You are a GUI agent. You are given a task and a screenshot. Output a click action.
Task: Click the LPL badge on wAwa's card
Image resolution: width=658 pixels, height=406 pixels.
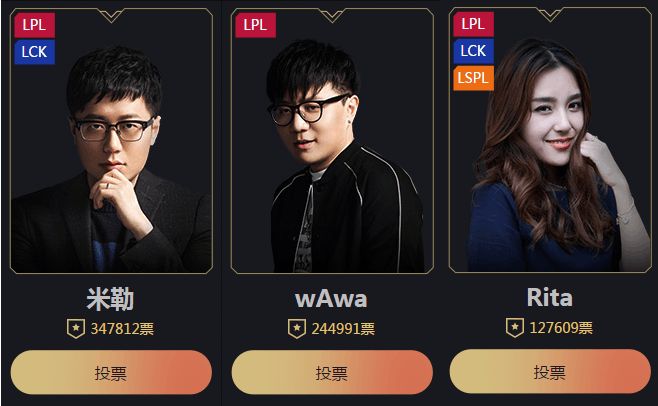[x=255, y=25]
